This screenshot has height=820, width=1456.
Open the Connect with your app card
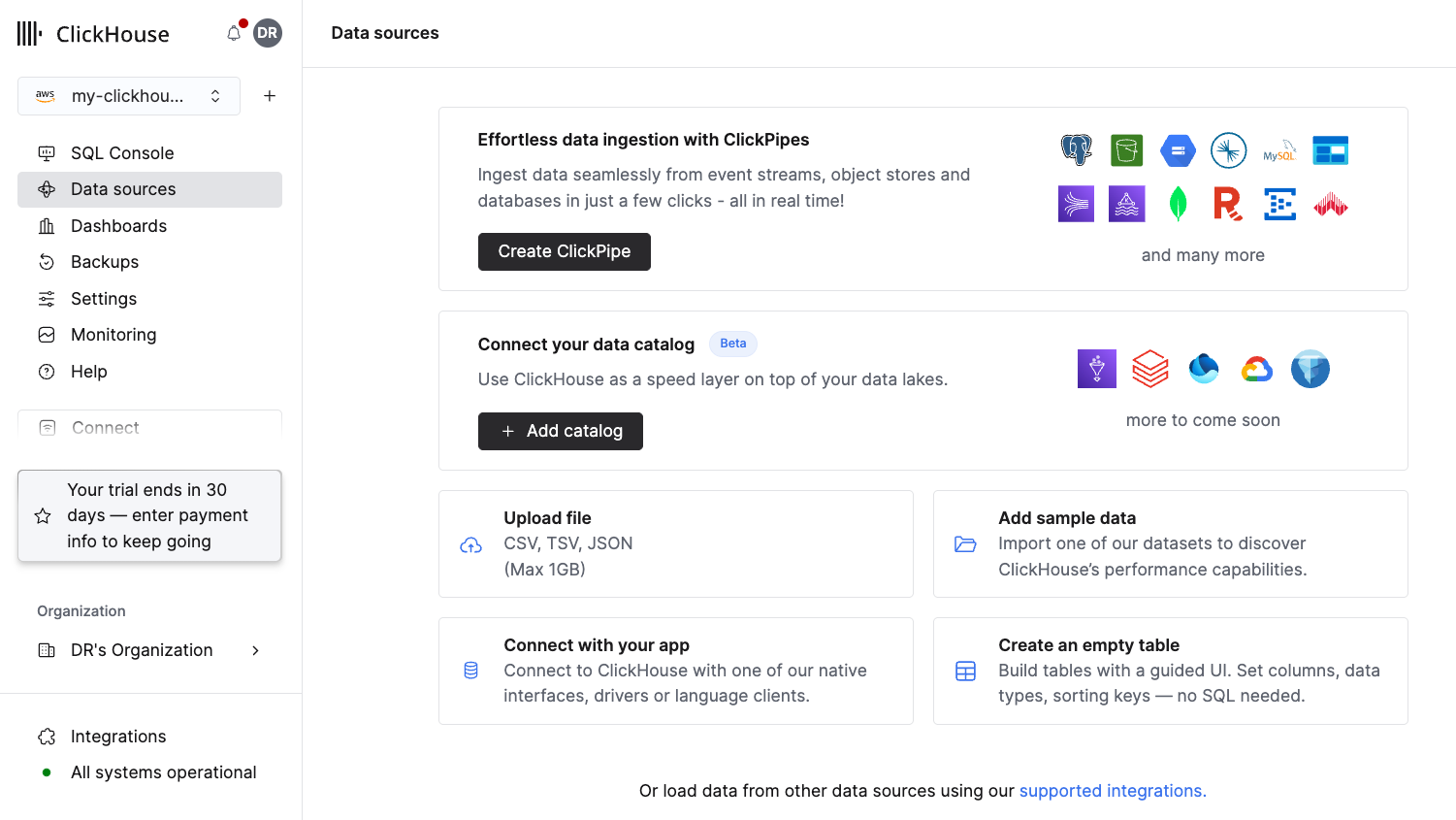[676, 671]
